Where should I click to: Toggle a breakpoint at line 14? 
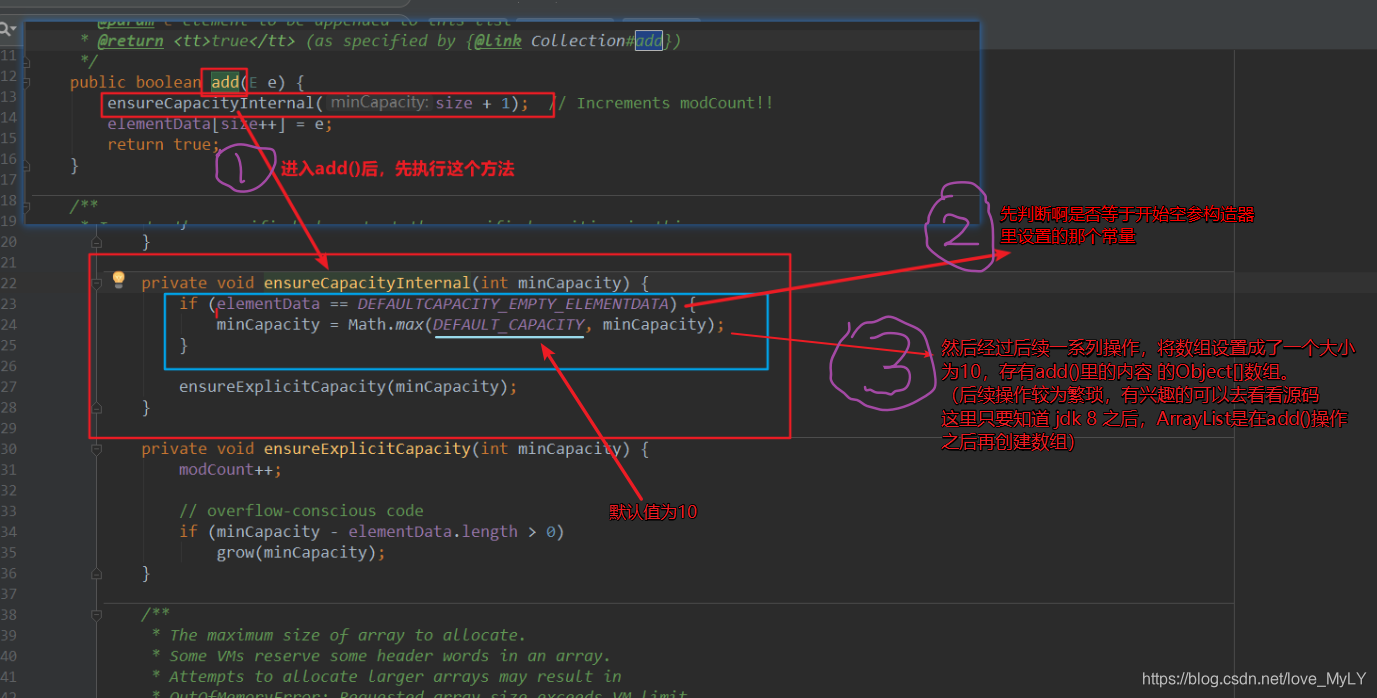point(50,123)
